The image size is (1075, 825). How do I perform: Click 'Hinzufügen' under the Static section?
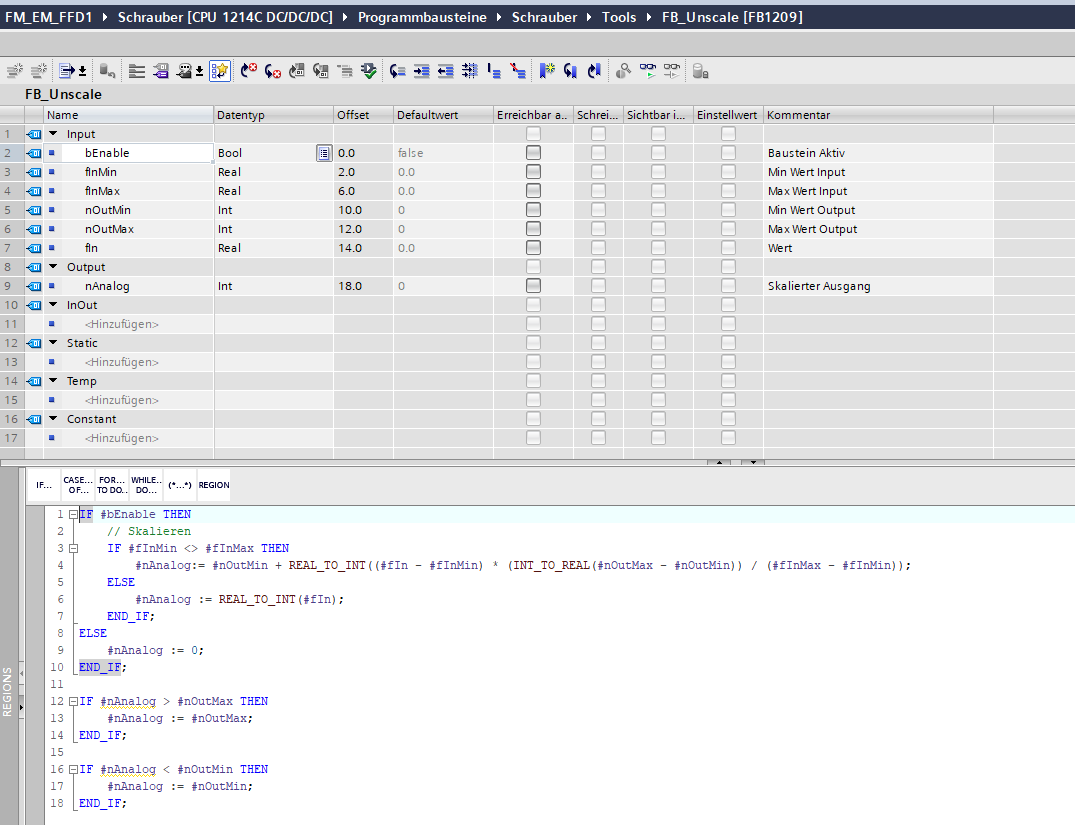tap(121, 362)
